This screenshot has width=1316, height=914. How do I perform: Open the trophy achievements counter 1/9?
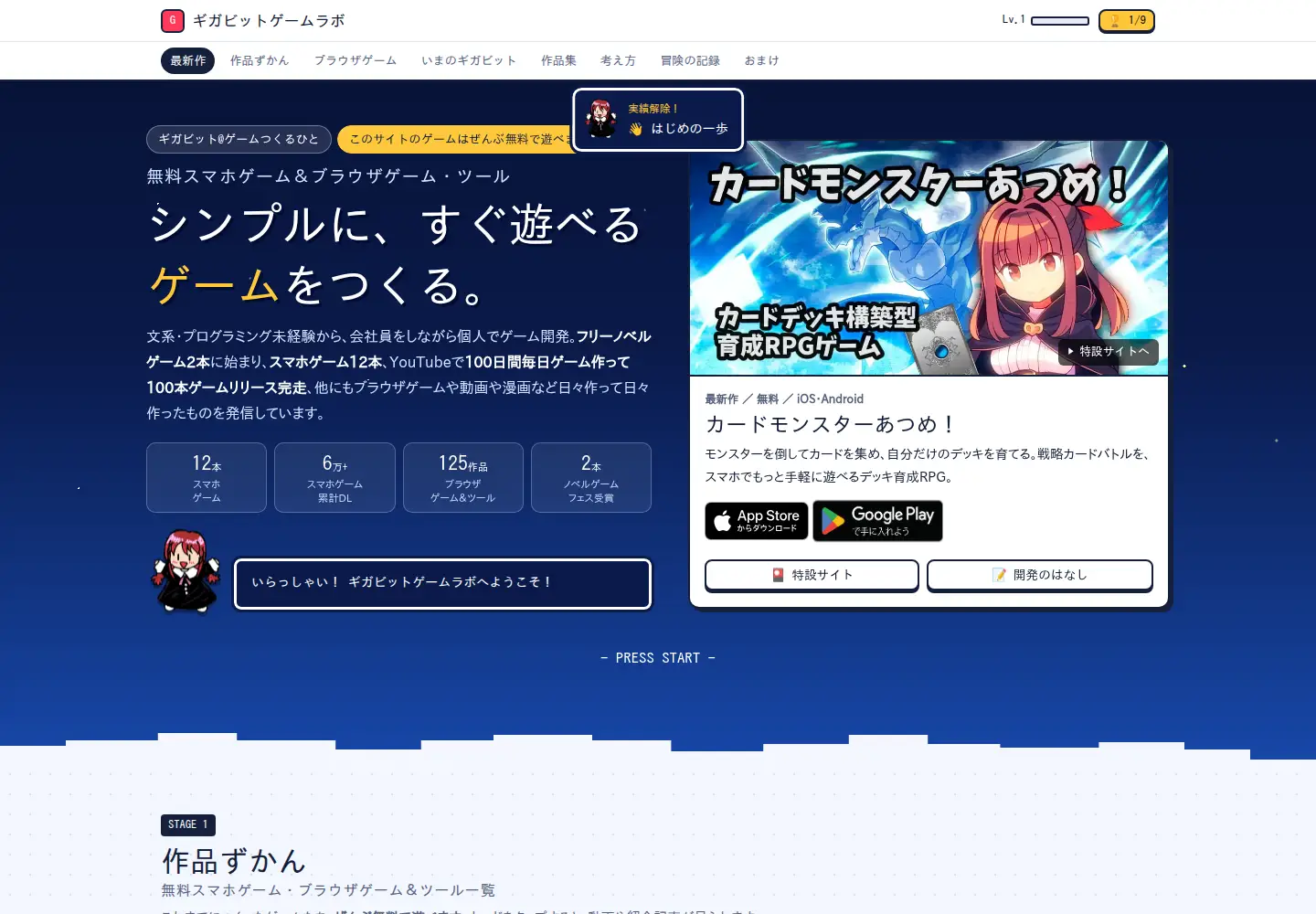(1127, 20)
